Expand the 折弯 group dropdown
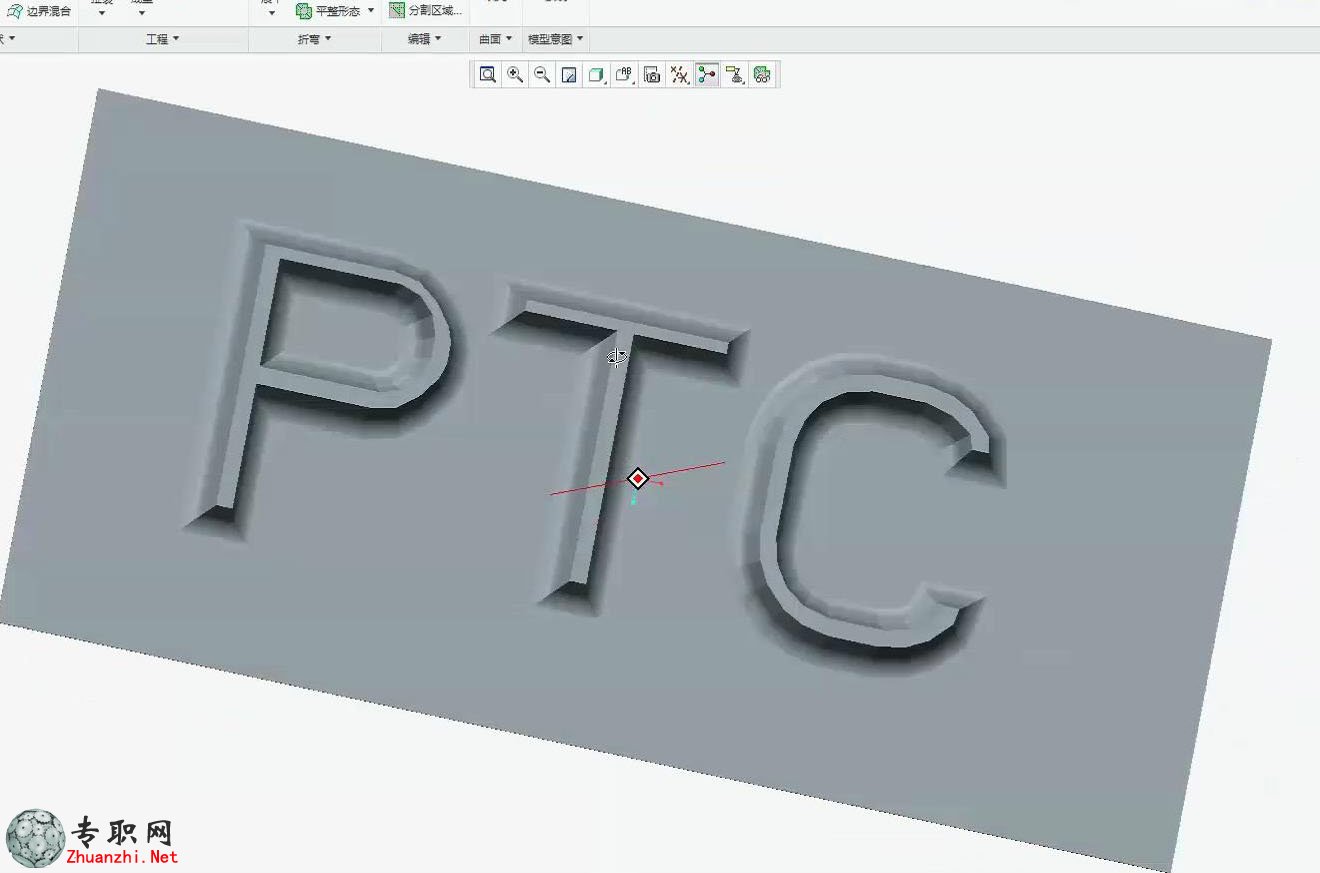 (x=314, y=39)
